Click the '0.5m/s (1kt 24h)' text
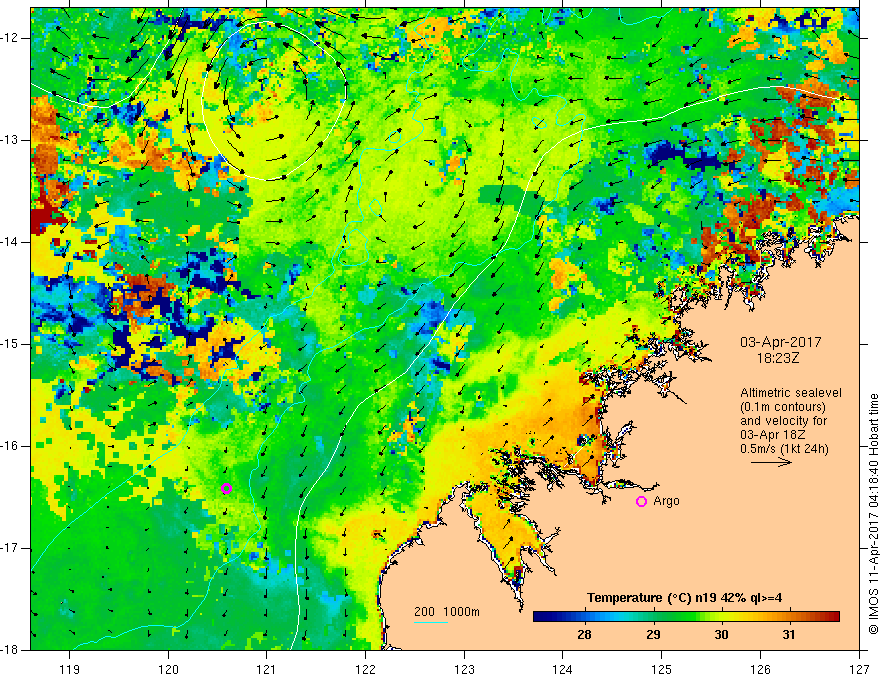 (x=784, y=449)
